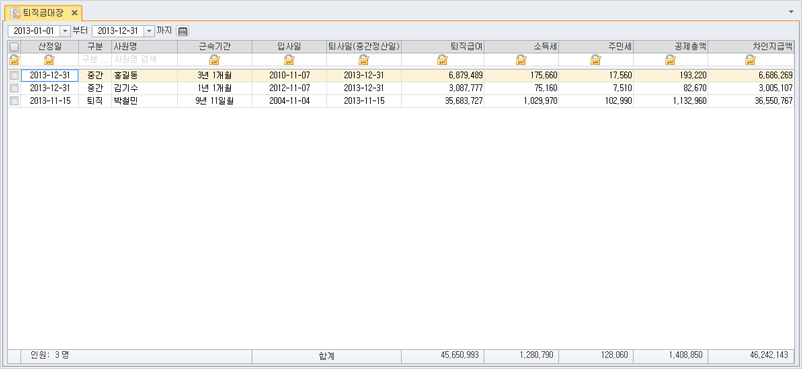
Task: Click the filter icon under the 소득세 column
Action: coord(521,60)
